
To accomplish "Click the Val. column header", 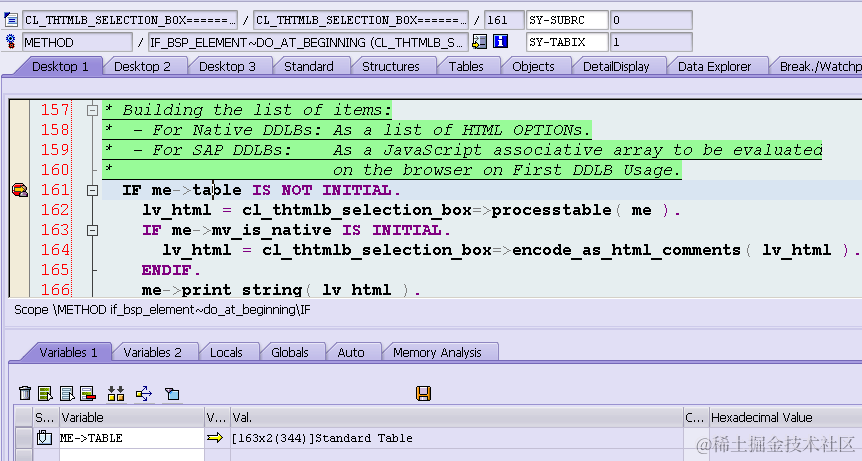I will (456, 418).
